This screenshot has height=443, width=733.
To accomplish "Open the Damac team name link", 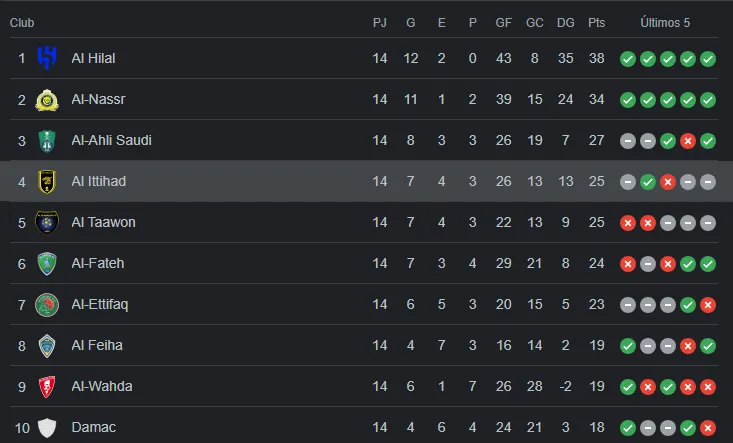I will point(93,427).
